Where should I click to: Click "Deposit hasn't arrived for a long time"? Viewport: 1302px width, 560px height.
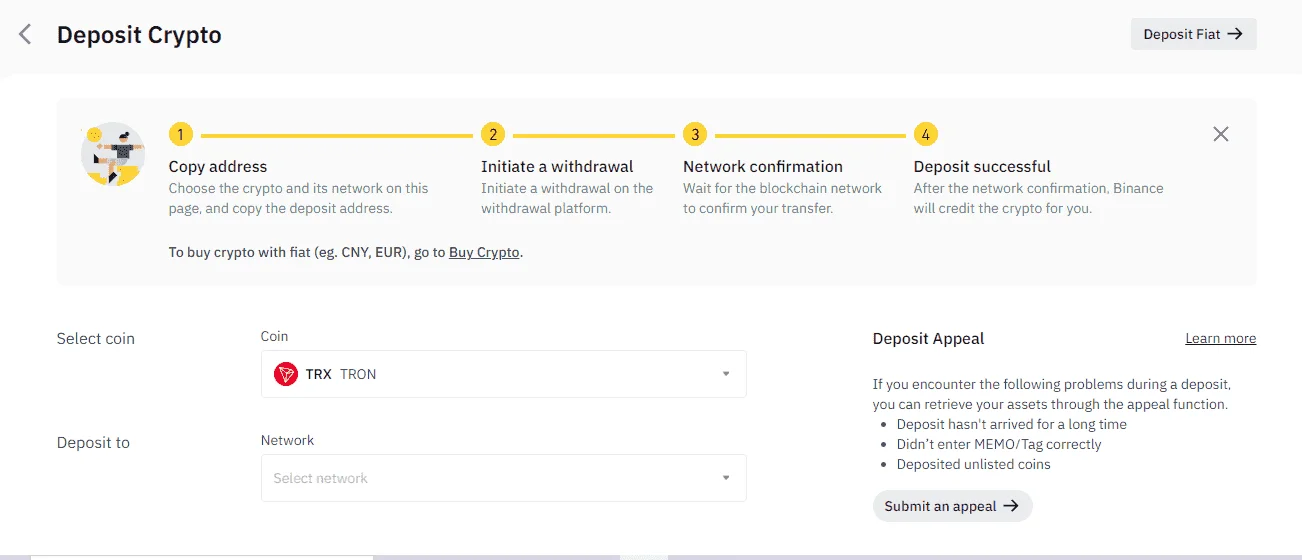tap(1011, 424)
